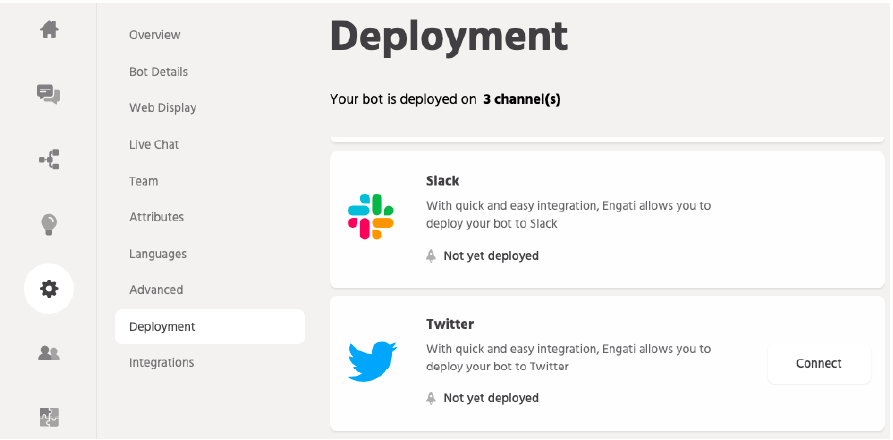This screenshot has height=440, width=893.
Task: Click the Slack channel card title
Action: (443, 181)
